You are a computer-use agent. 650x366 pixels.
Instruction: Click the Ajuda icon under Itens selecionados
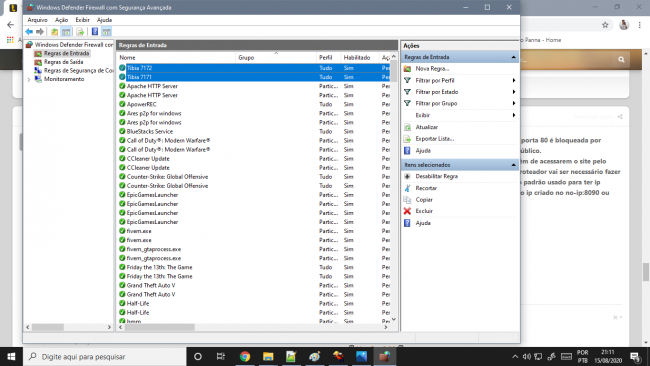[x=407, y=223]
